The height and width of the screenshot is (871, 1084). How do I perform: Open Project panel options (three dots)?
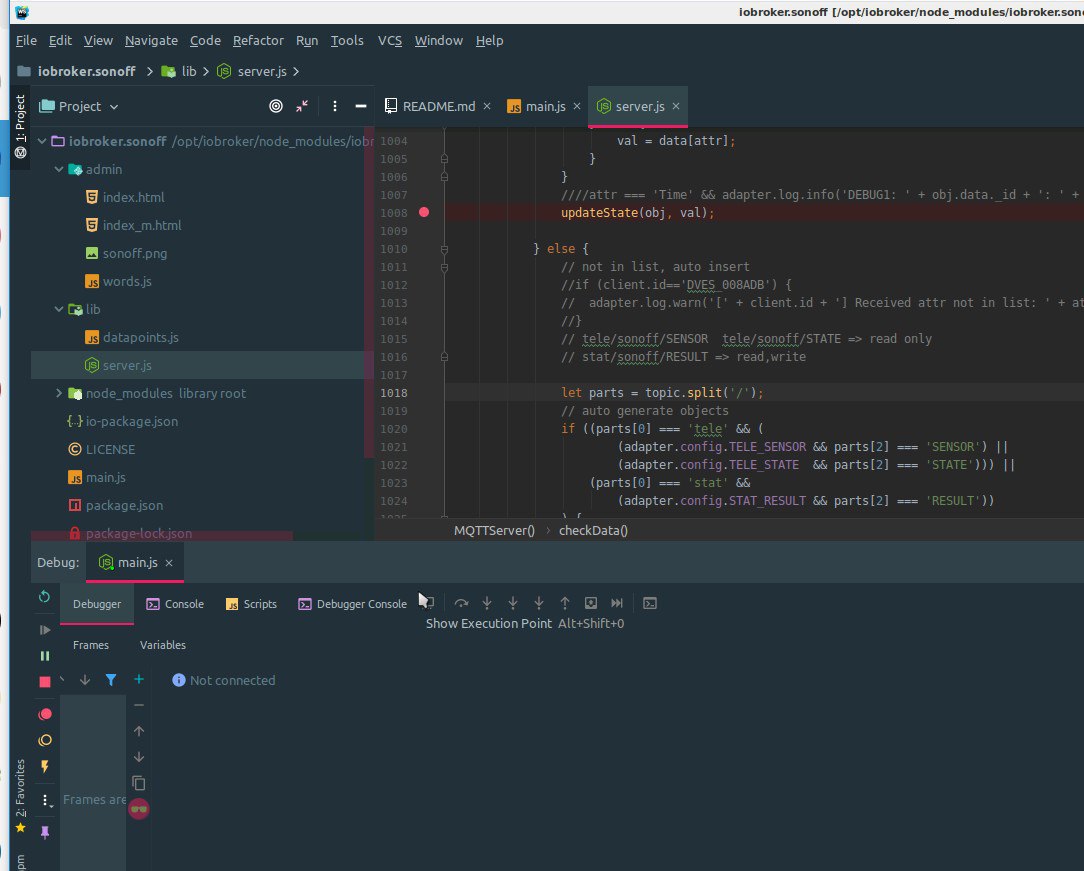(x=335, y=106)
